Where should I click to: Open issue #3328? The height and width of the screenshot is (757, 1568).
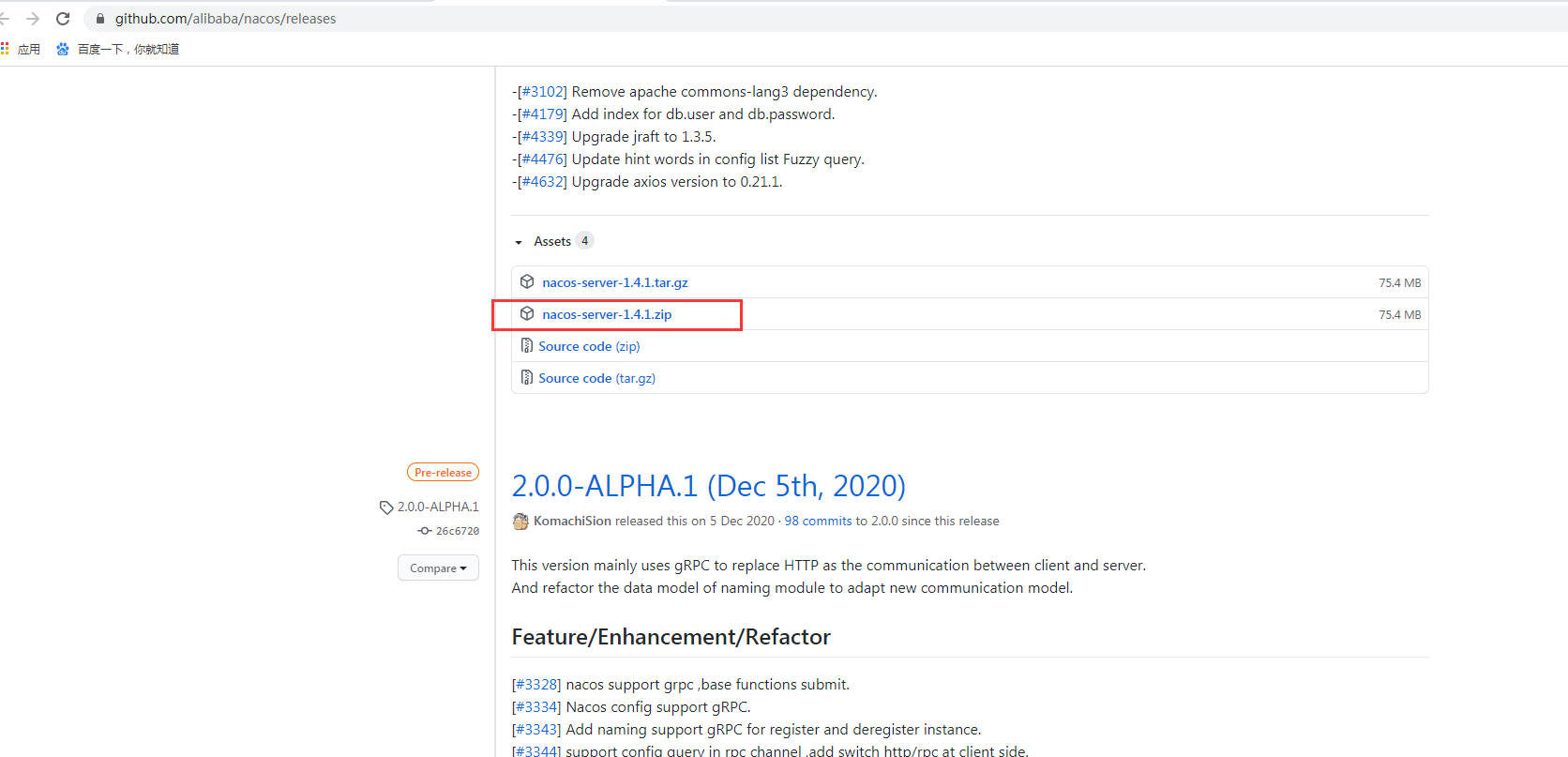coord(537,684)
